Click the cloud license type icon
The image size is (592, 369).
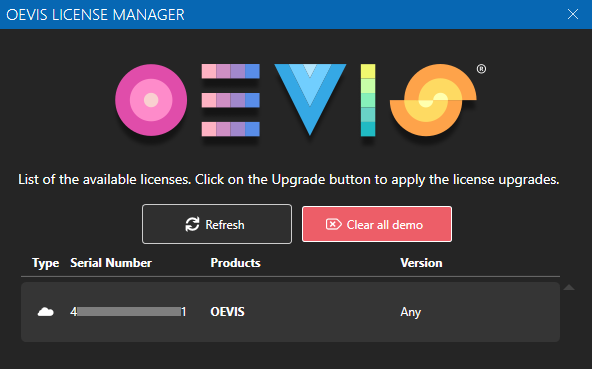[x=46, y=312]
